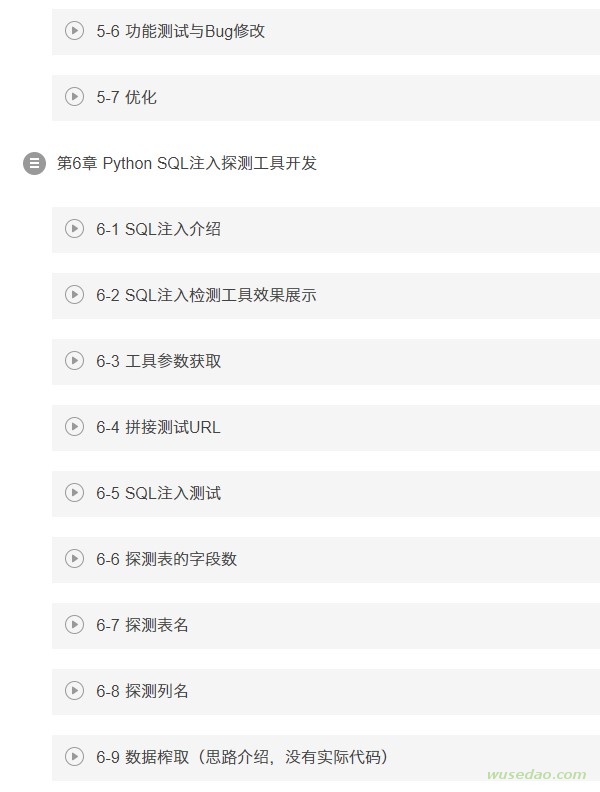Open lesson title 5-7 优化
The image size is (600, 792).
tap(126, 97)
